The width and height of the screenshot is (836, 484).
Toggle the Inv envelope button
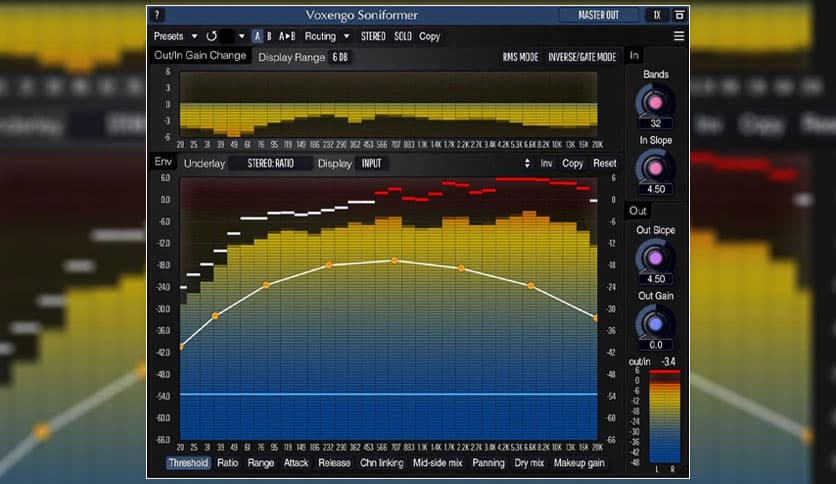[546, 163]
